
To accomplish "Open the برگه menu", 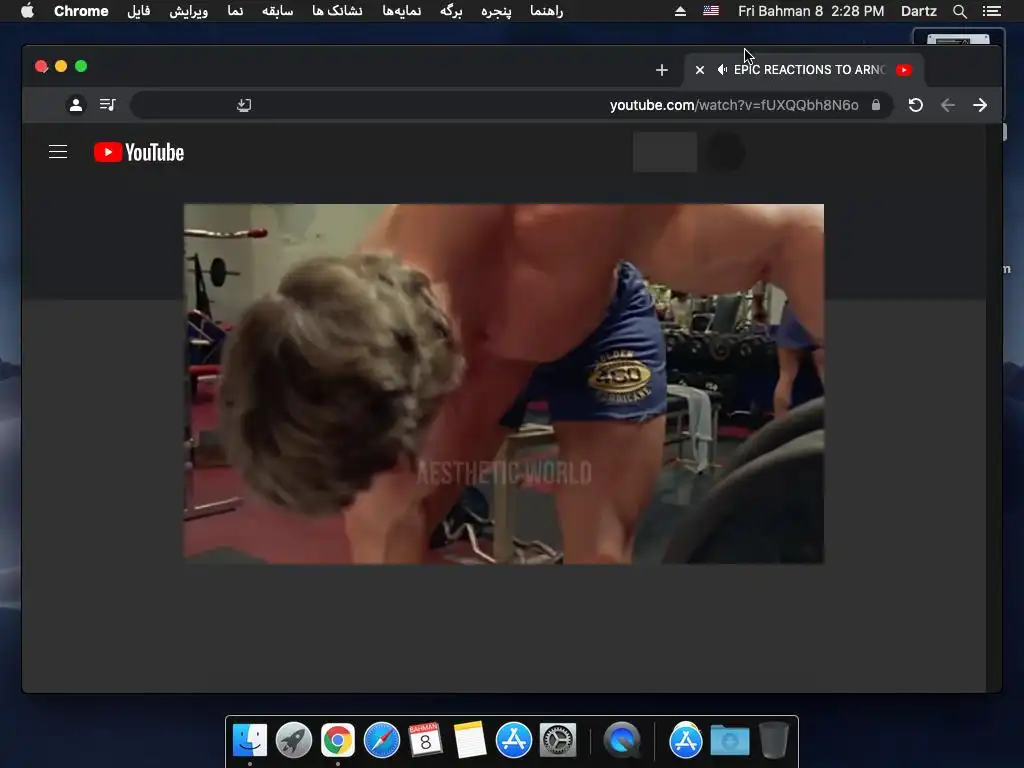I will click(451, 11).
